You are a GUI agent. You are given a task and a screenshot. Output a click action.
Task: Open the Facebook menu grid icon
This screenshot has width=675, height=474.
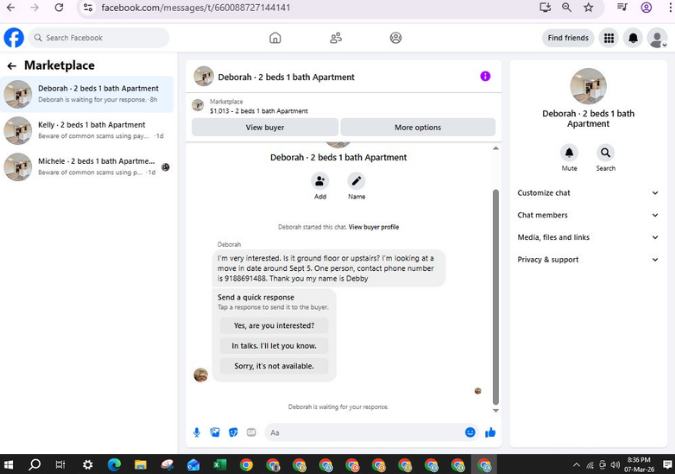point(609,38)
